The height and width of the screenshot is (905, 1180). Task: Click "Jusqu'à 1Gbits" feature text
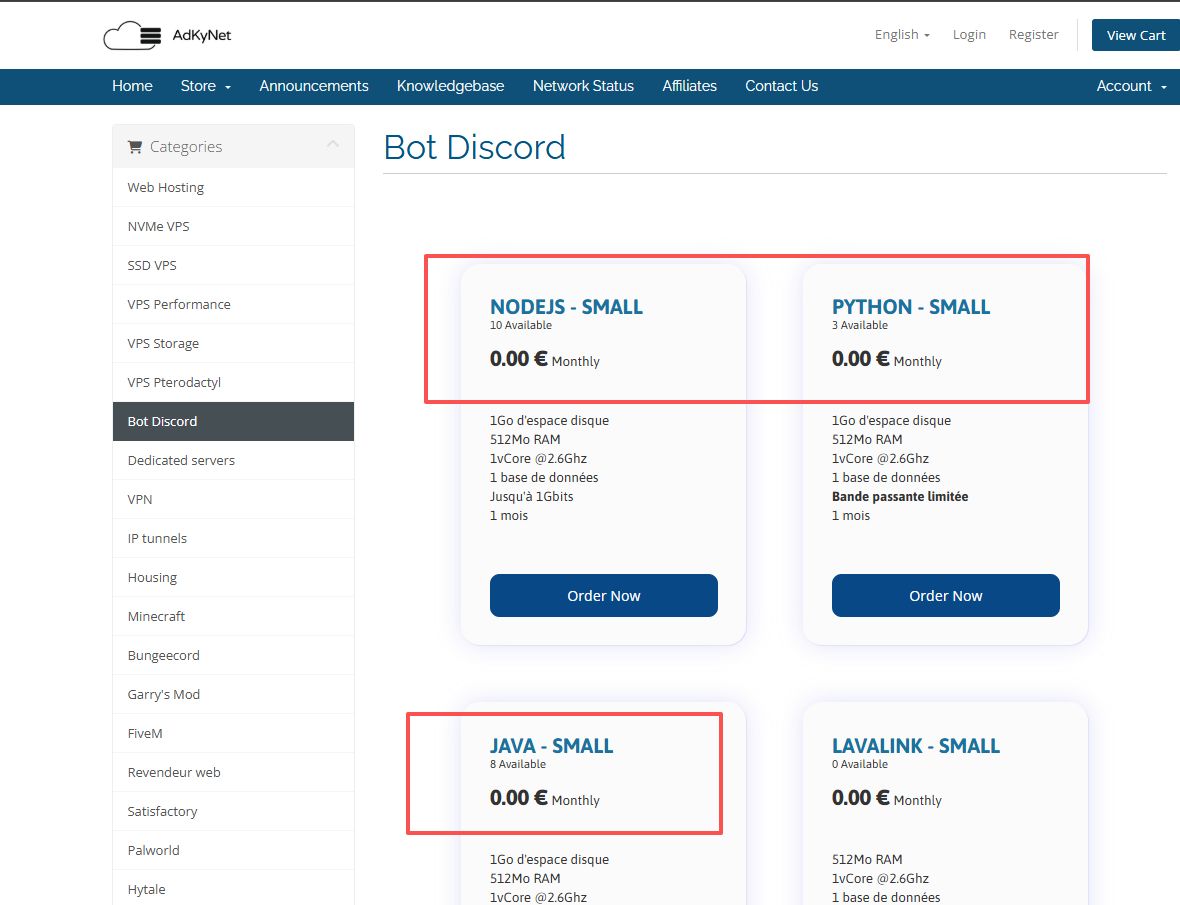coord(531,497)
